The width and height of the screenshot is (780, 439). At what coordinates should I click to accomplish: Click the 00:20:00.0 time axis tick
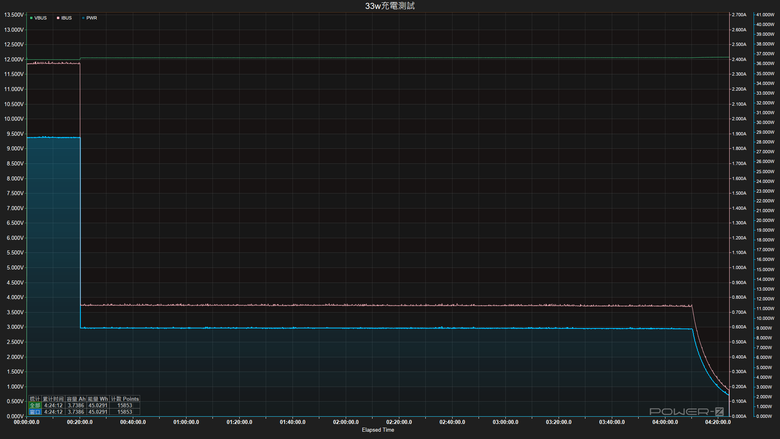[80, 422]
